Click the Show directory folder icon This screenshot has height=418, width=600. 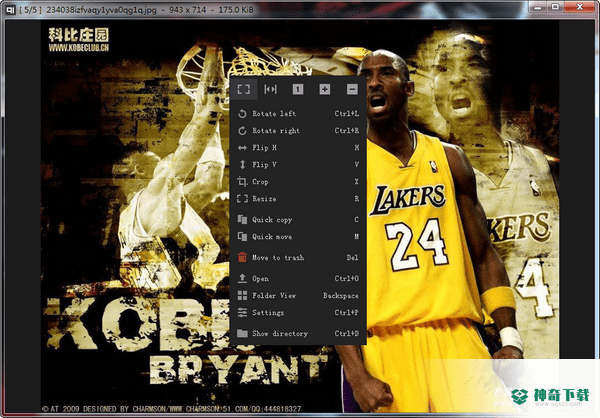coord(242,333)
